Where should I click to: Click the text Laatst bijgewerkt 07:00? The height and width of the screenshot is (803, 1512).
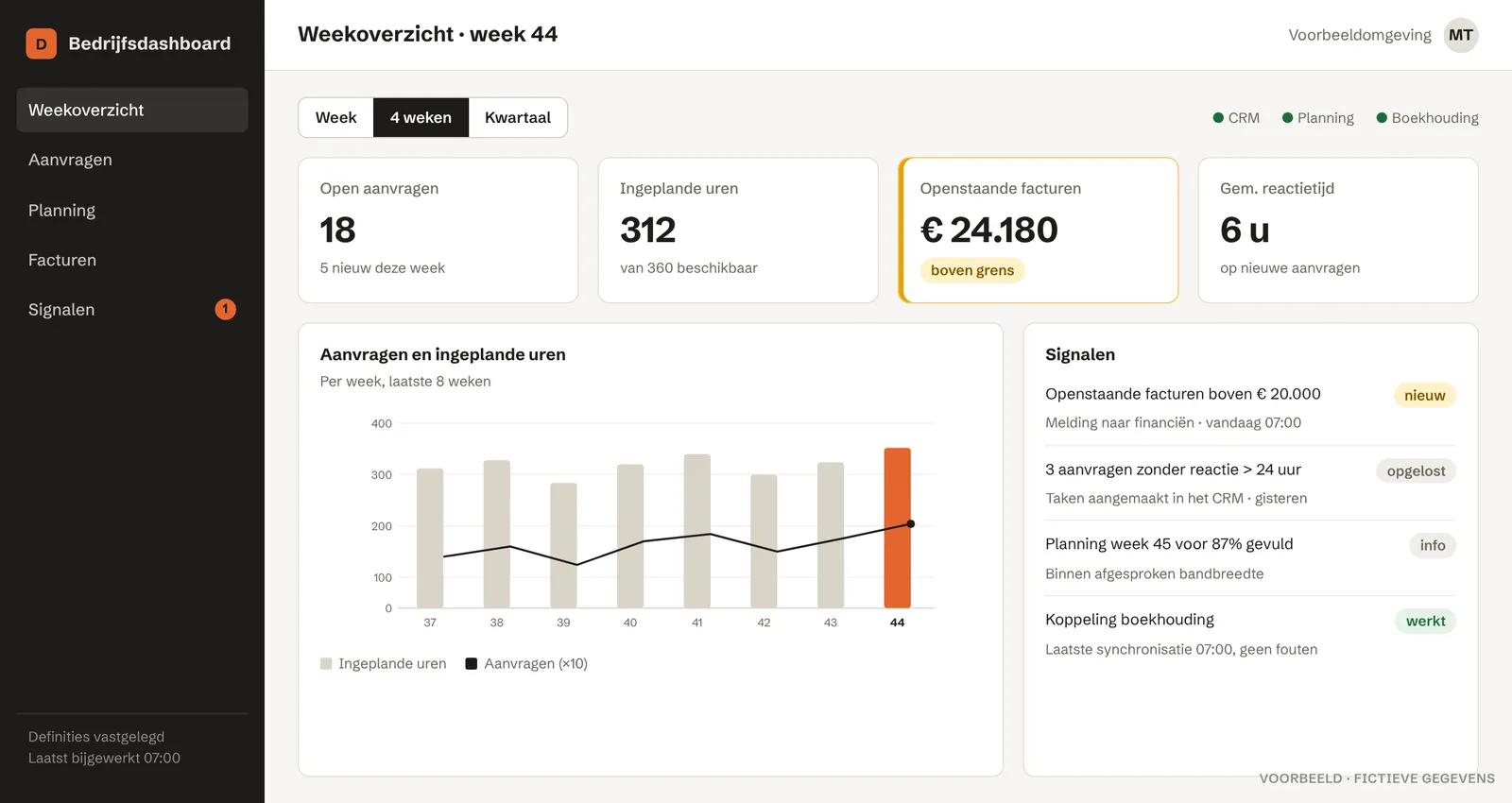point(104,758)
